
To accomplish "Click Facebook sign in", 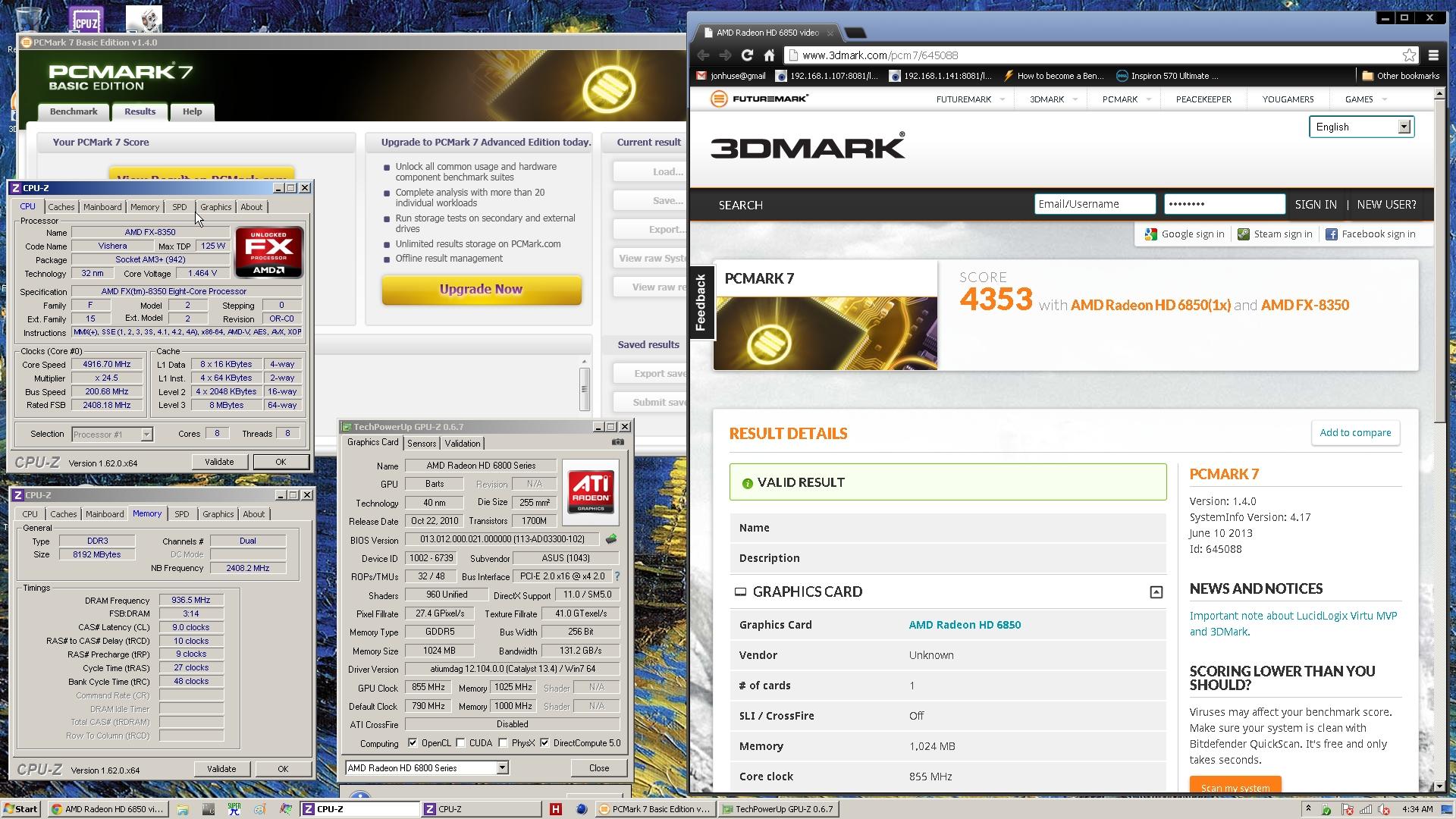I will pyautogui.click(x=1370, y=234).
